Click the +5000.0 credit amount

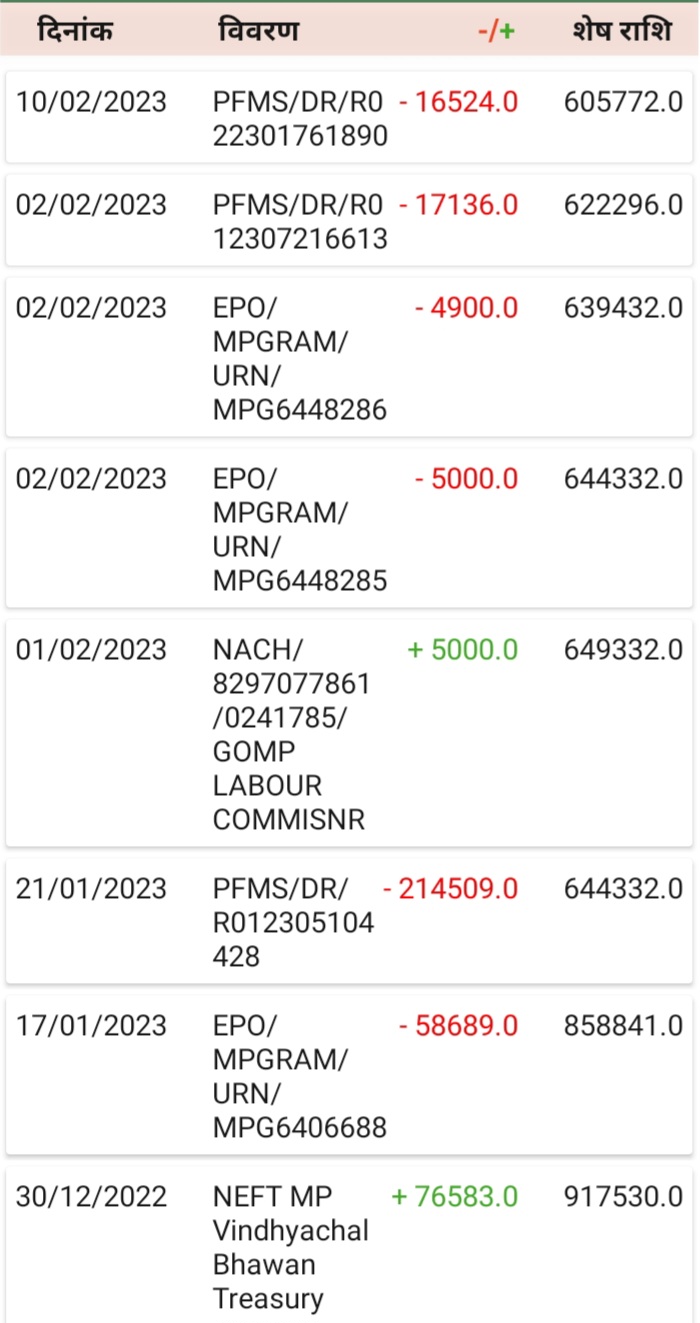tap(463, 650)
